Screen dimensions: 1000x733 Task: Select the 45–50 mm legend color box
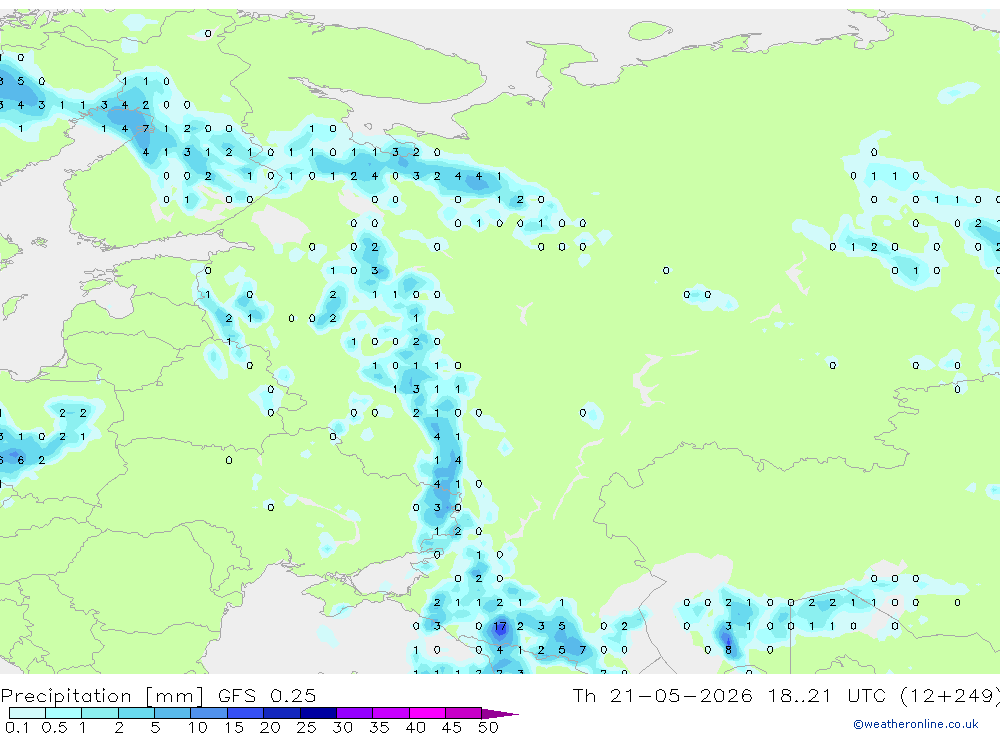point(464,713)
